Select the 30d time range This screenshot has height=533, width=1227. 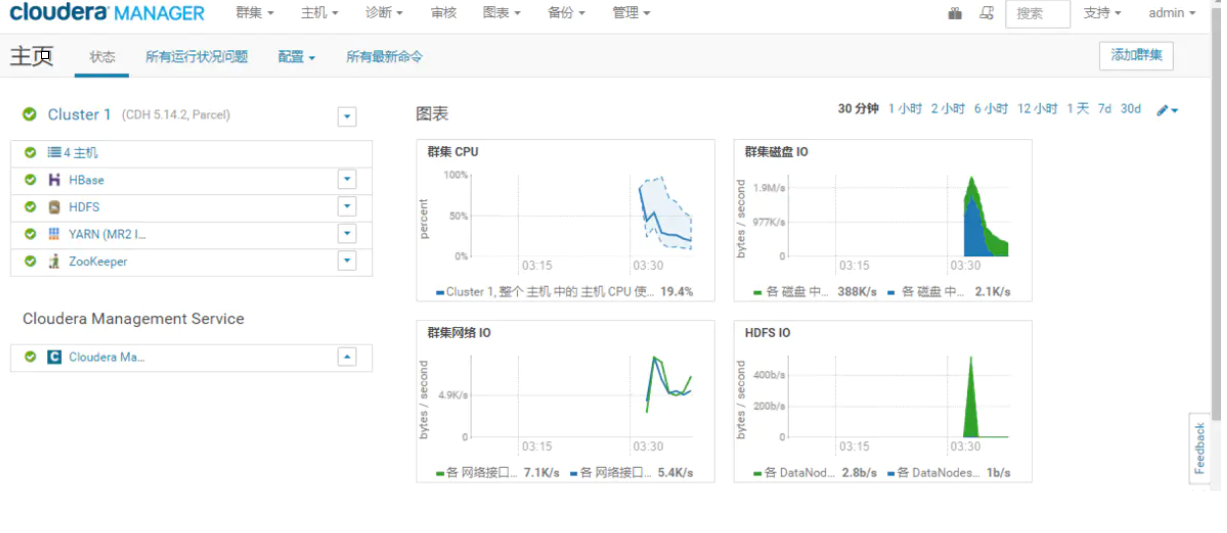(x=1131, y=109)
